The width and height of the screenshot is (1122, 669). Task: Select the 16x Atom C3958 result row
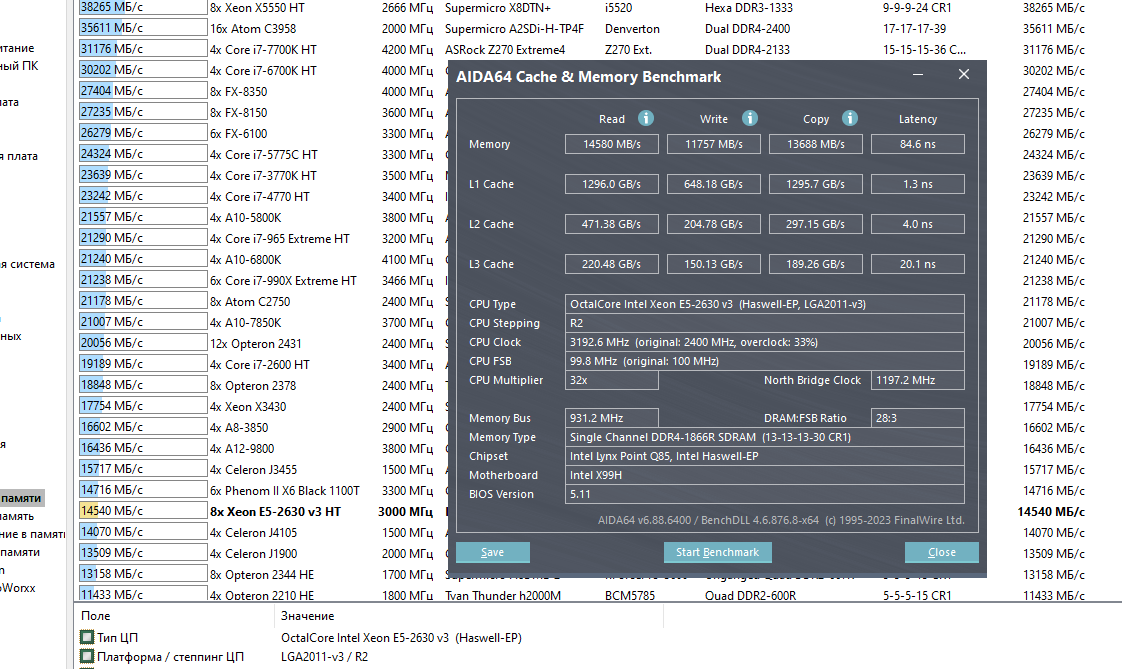pyautogui.click(x=253, y=29)
